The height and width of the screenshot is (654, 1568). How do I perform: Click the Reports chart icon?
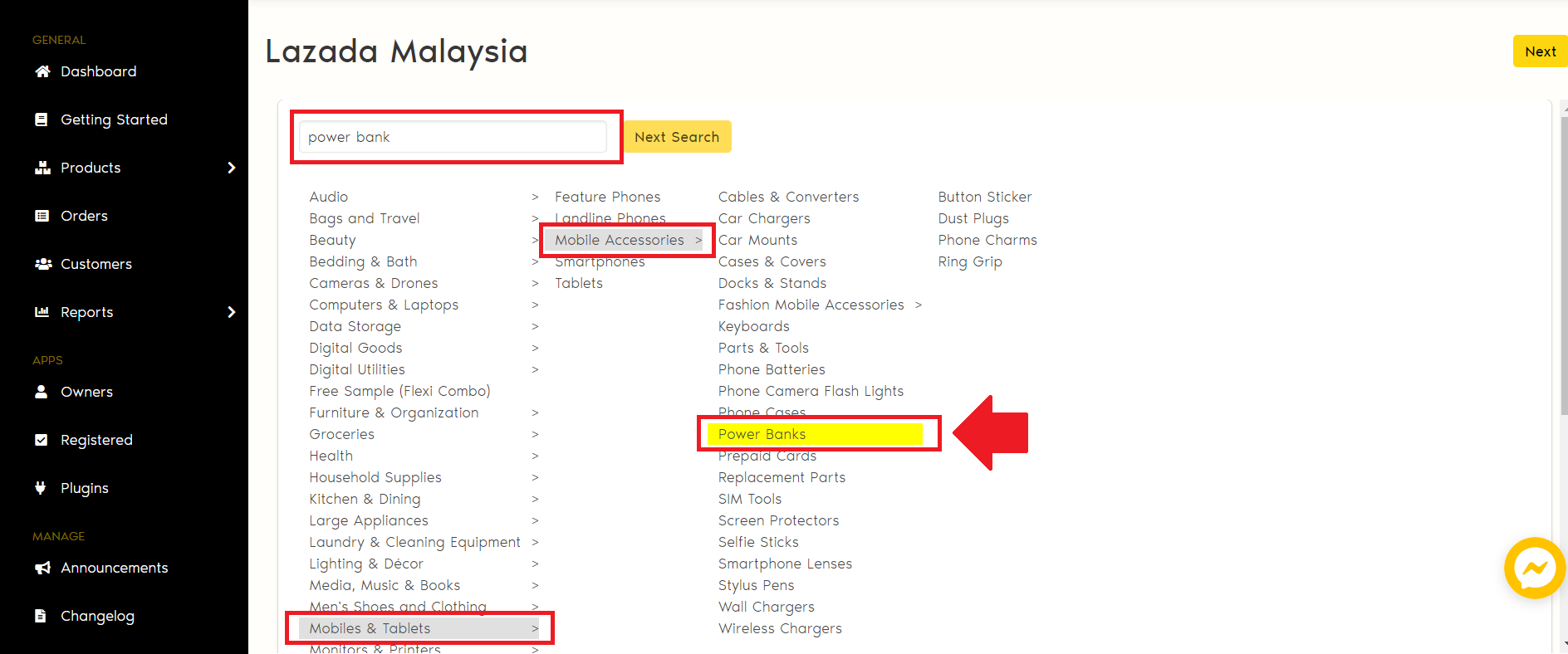(42, 312)
